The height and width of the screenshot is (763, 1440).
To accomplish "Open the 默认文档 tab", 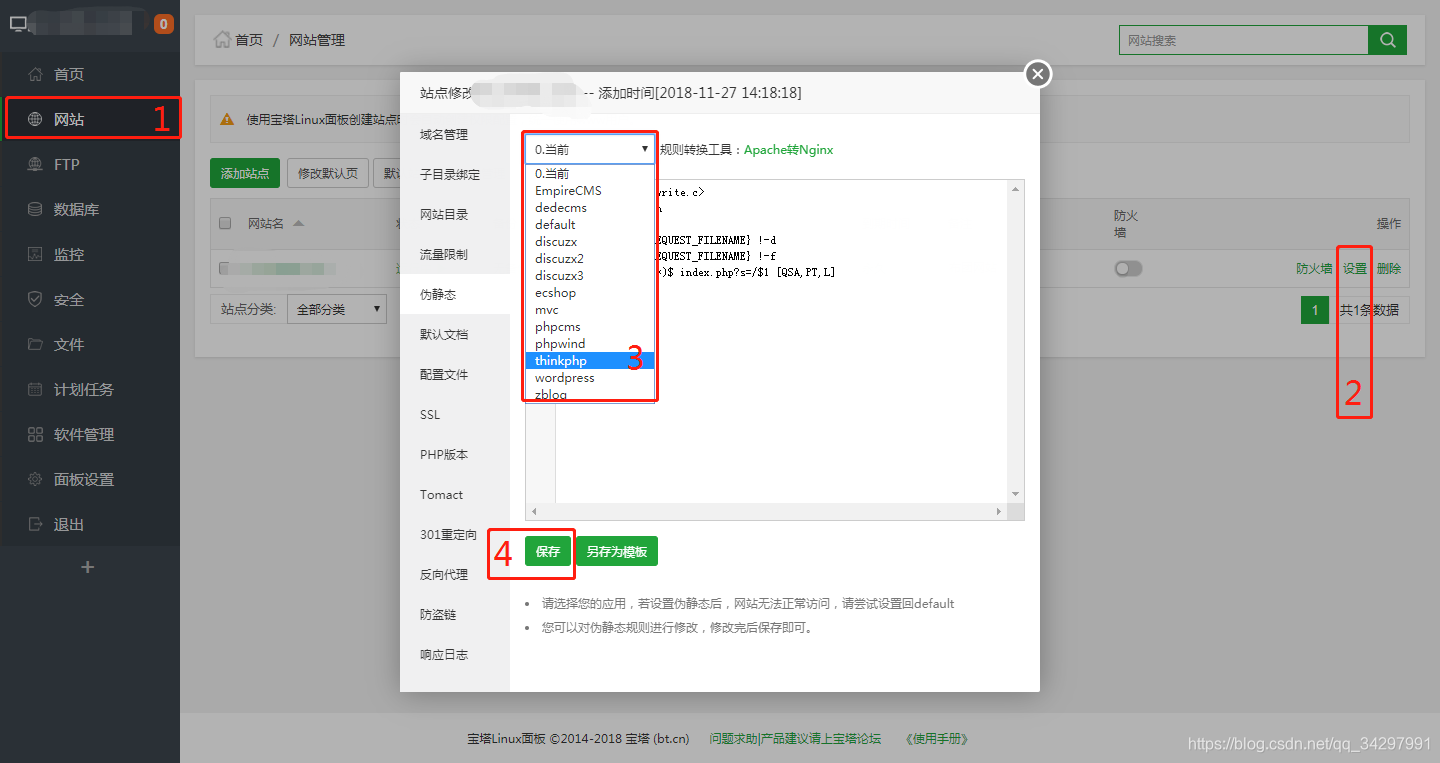I will (x=455, y=334).
